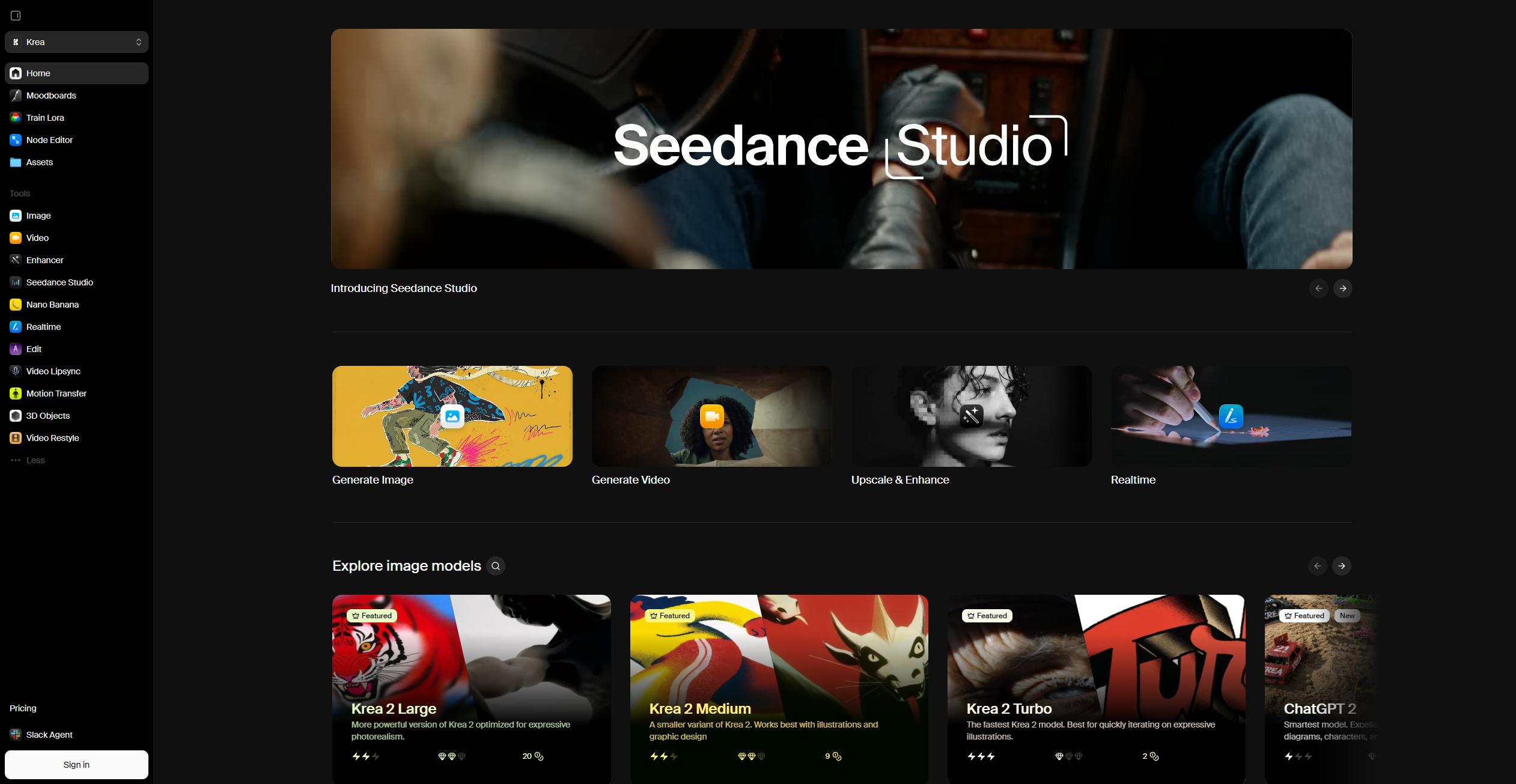This screenshot has height=784, width=1516.
Task: Select the Motion Transfer icon
Action: tap(16, 394)
